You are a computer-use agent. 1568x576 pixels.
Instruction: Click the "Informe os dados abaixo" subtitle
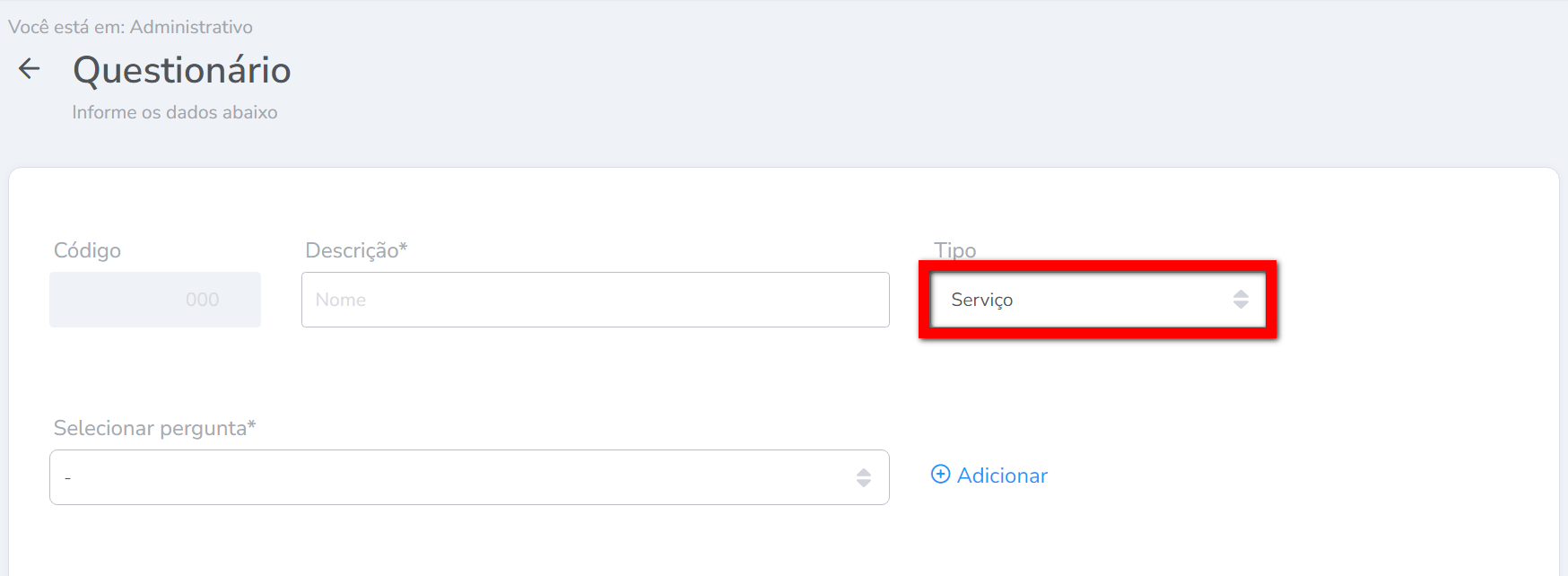pyautogui.click(x=175, y=112)
